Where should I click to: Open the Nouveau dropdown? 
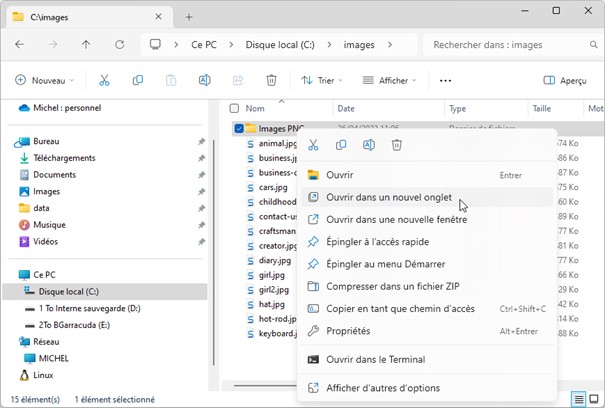pyautogui.click(x=45, y=80)
